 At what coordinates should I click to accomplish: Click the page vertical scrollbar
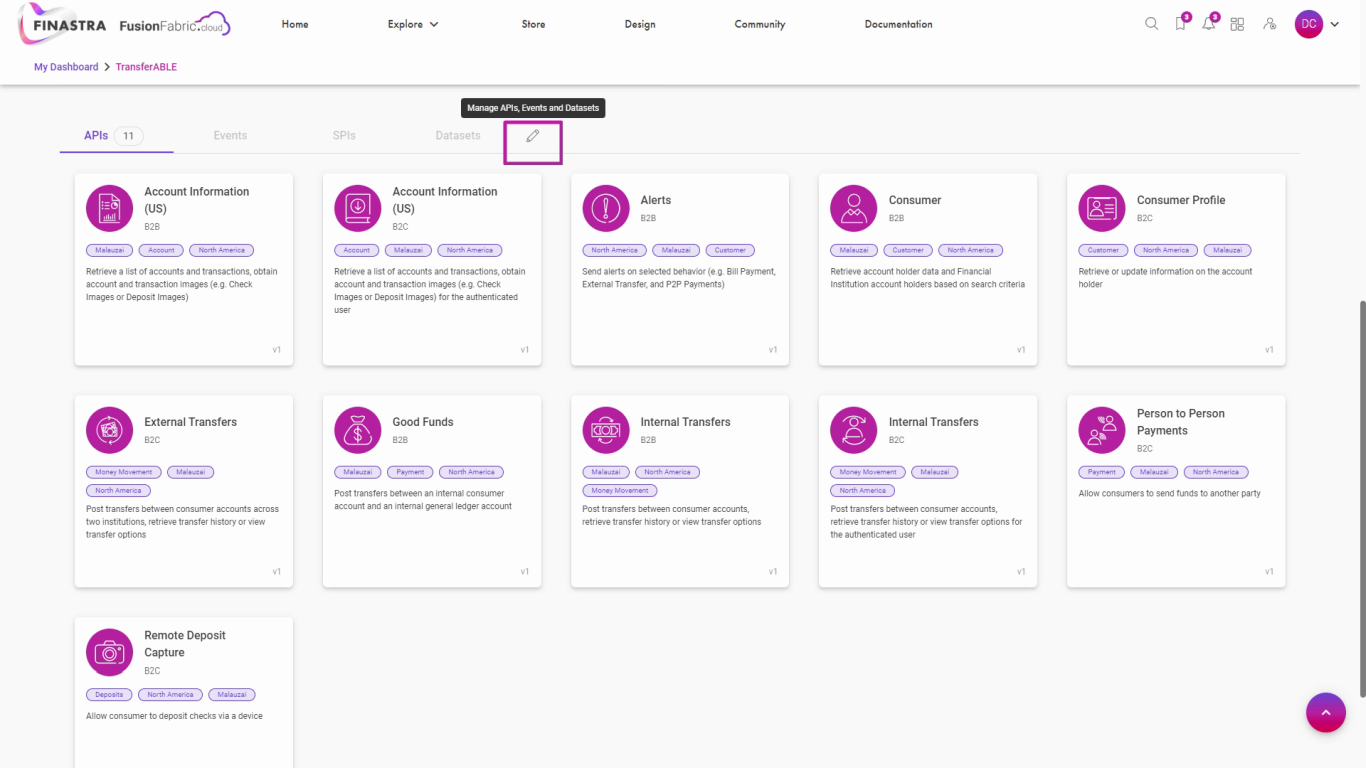[x=1361, y=500]
